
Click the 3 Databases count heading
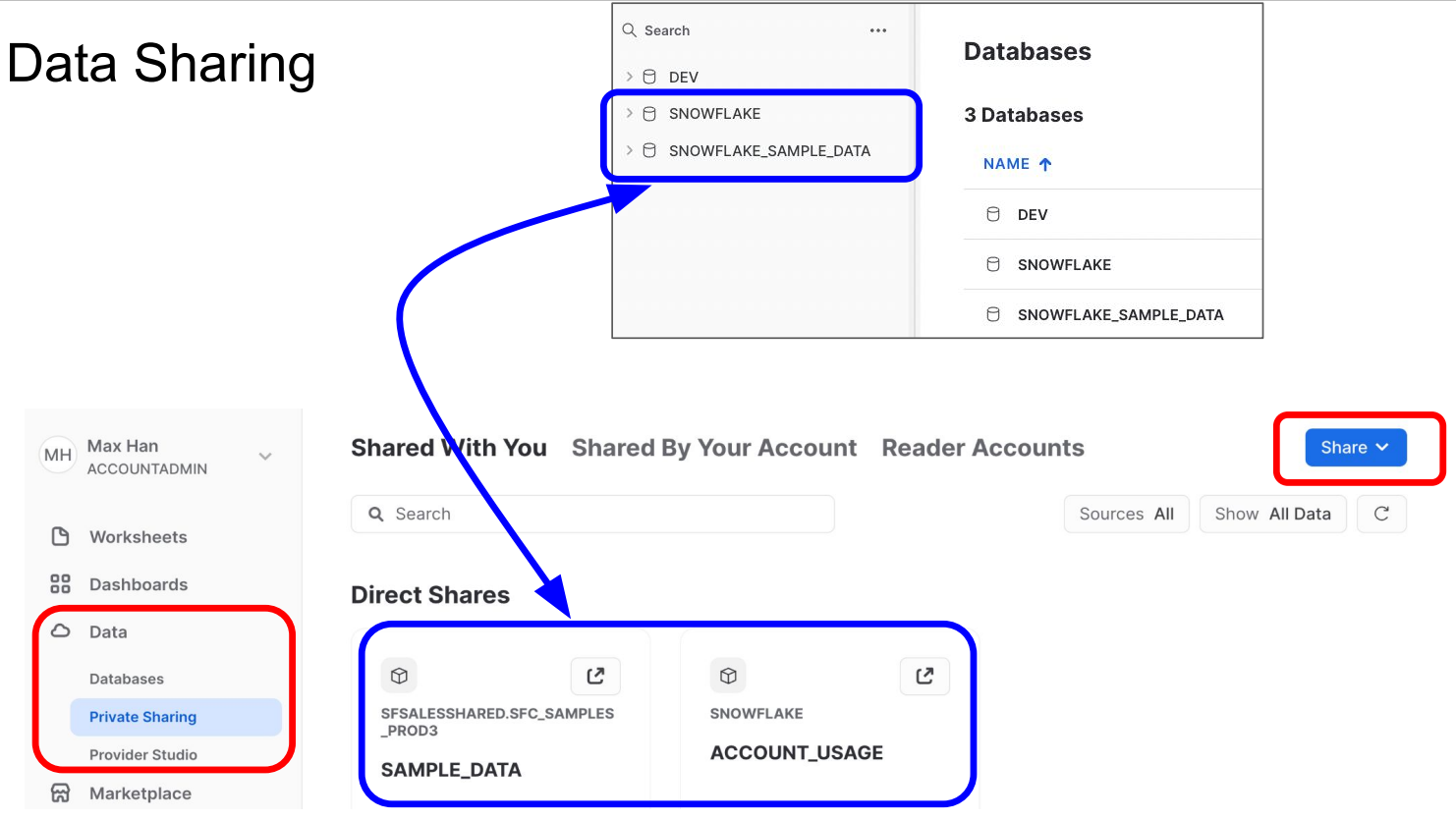(x=1024, y=115)
